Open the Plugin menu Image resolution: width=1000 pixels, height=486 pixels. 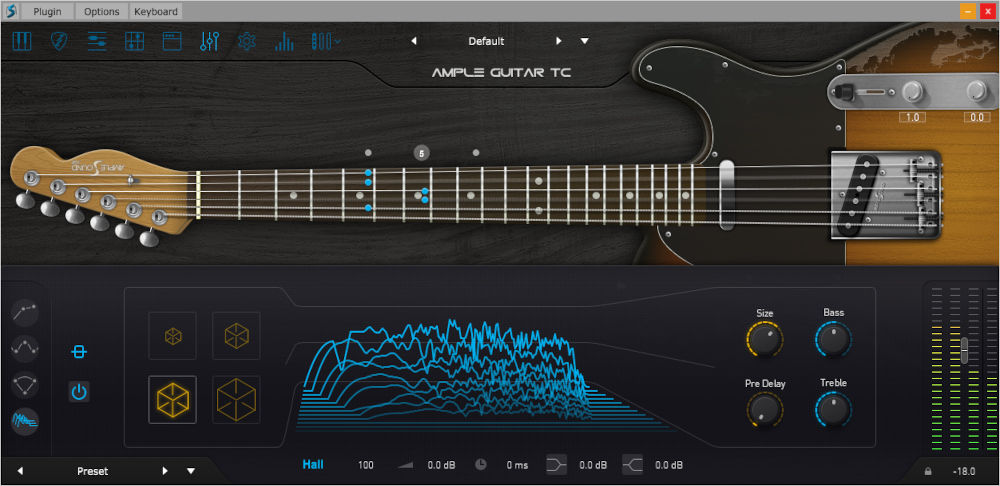coord(47,11)
